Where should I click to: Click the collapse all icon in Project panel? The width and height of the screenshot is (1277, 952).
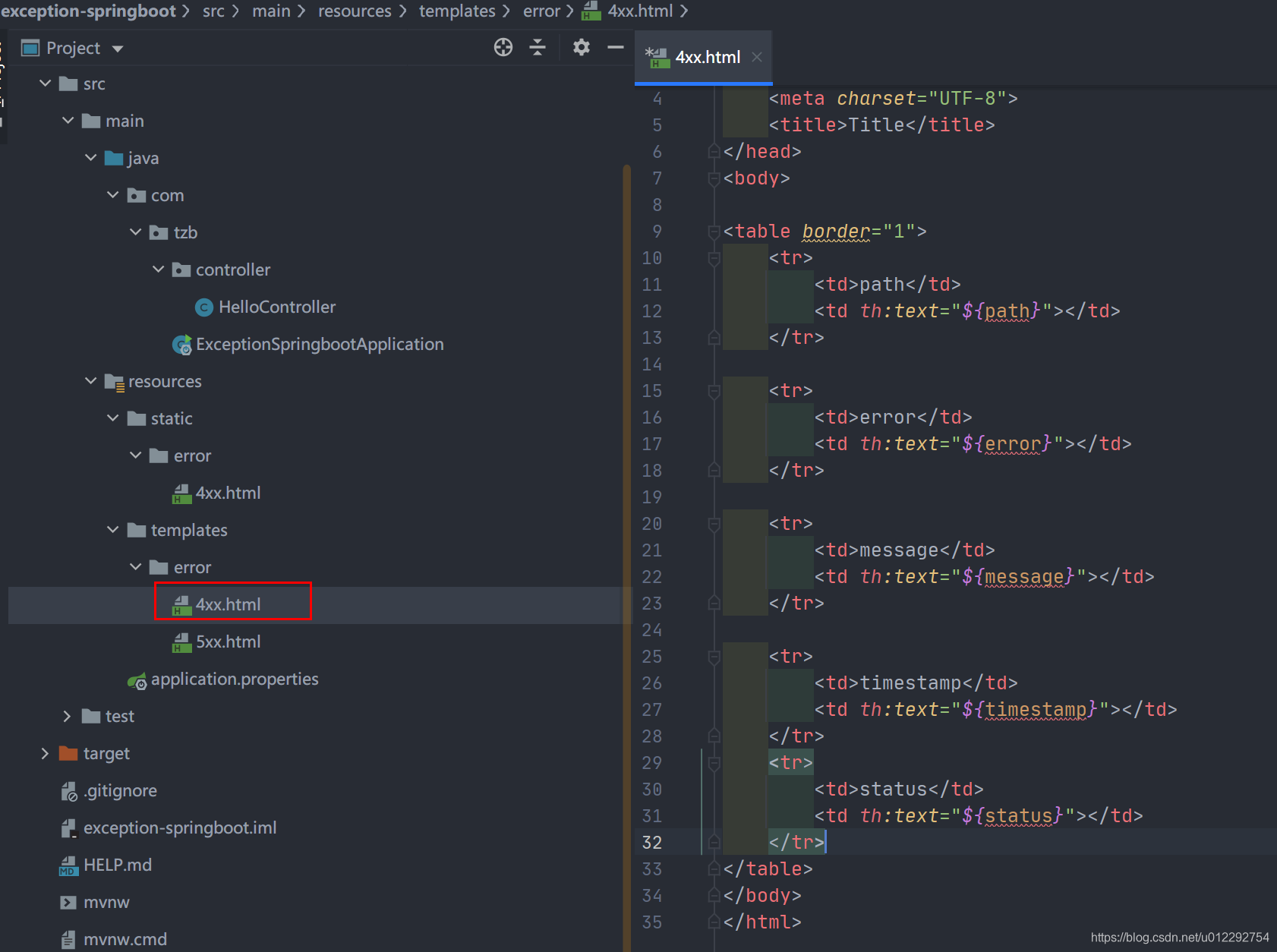[538, 48]
